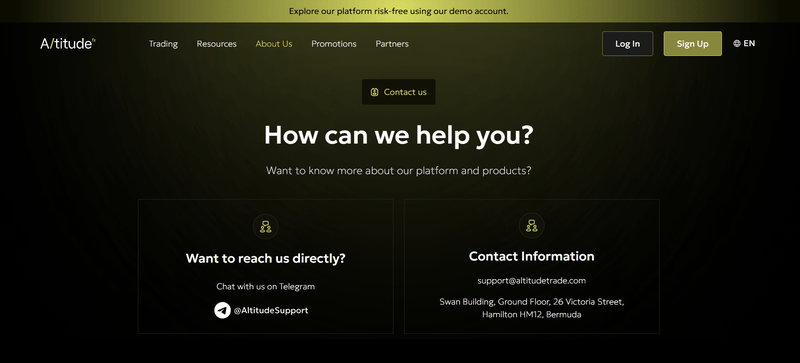Screen dimensions: 800x363
Task: Click the 'Chat with us on Telegram' text
Action: tap(265, 286)
